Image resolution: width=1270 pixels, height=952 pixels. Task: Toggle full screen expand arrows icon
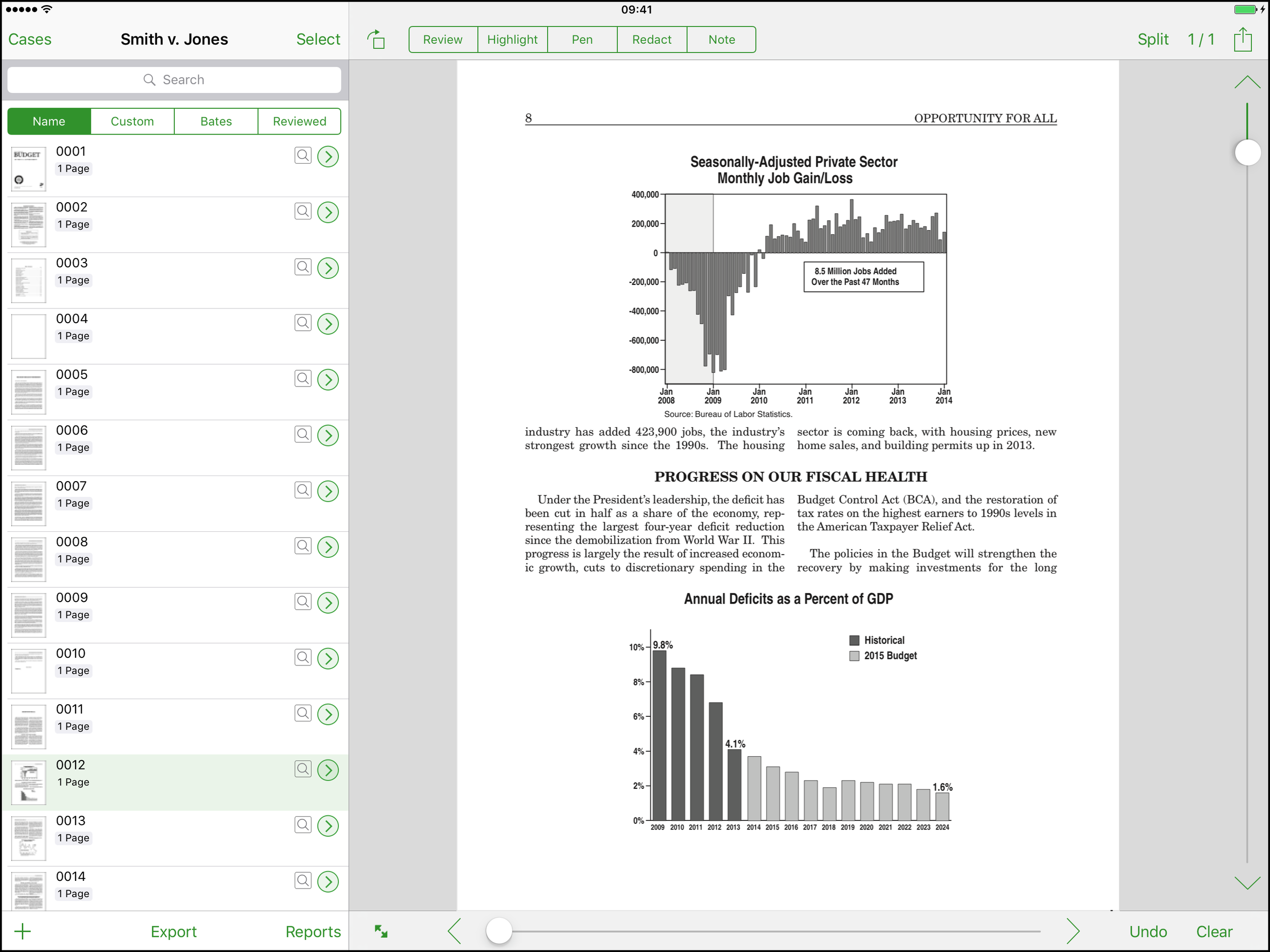click(x=381, y=931)
